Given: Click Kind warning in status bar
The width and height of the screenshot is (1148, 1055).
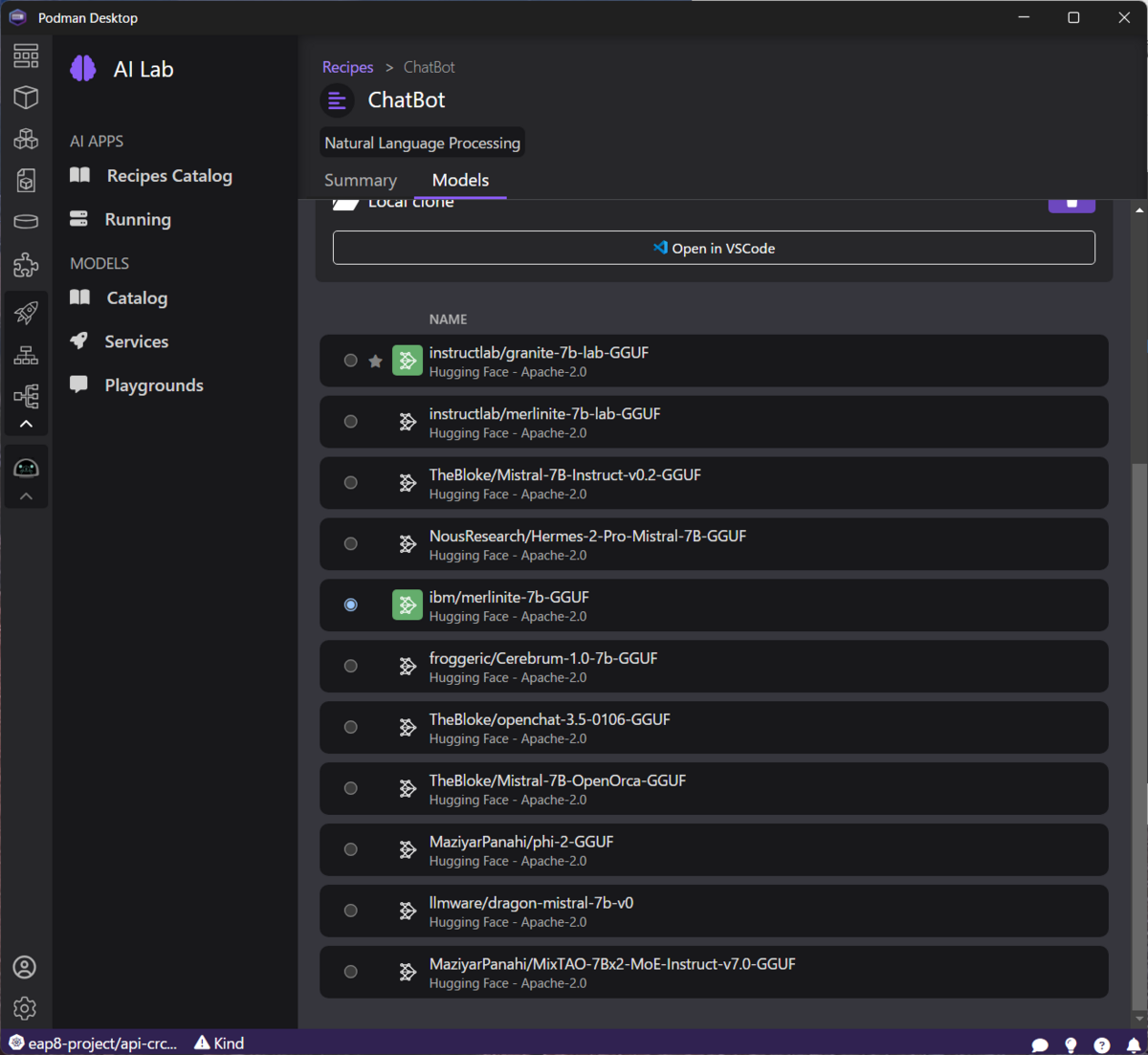Looking at the screenshot, I should [x=219, y=1044].
